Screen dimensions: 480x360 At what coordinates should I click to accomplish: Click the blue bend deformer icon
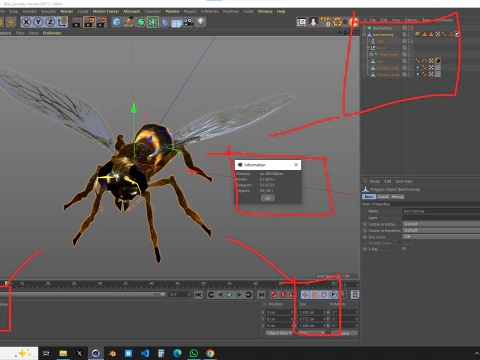click(x=165, y=22)
